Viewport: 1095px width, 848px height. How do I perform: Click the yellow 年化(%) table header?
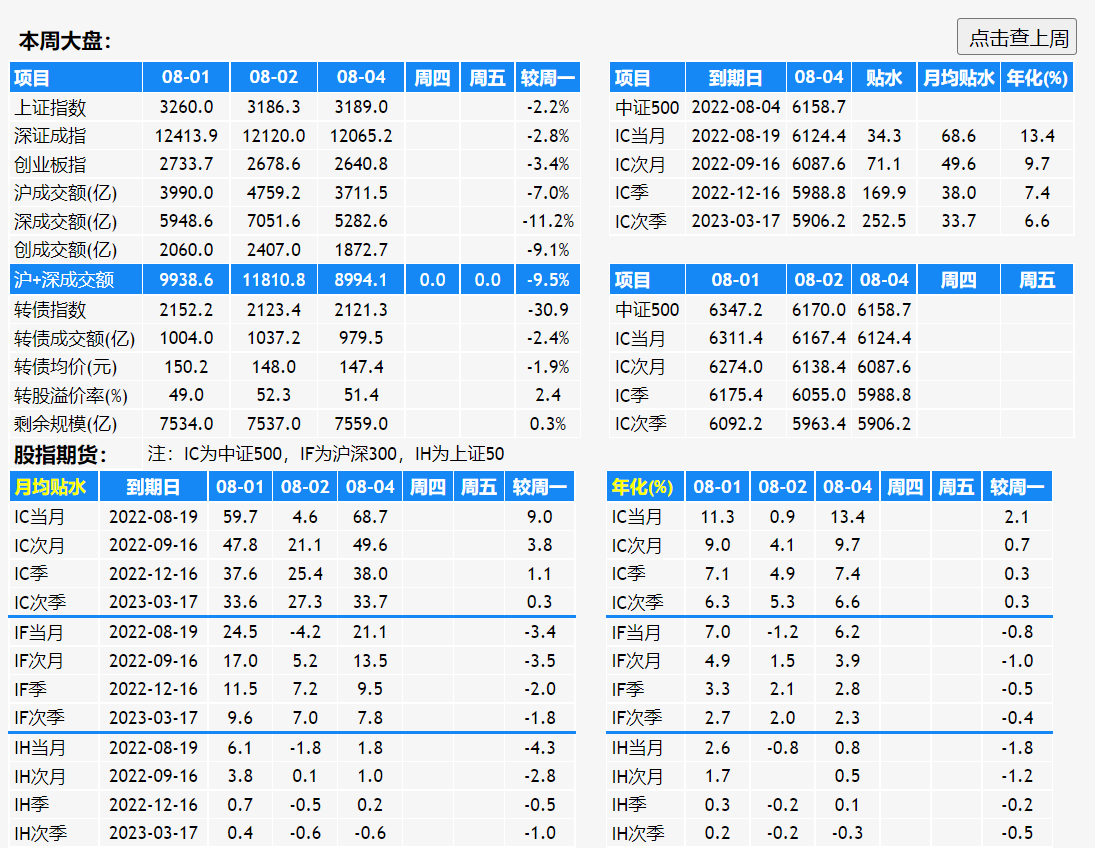(642, 487)
